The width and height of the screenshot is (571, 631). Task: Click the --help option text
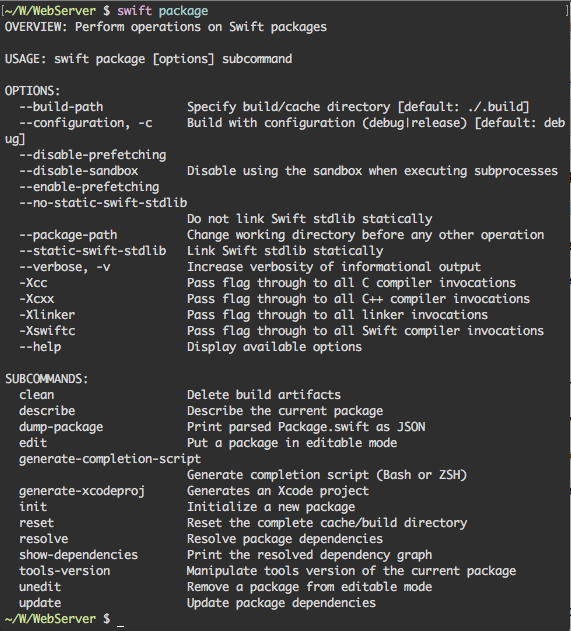click(40, 347)
